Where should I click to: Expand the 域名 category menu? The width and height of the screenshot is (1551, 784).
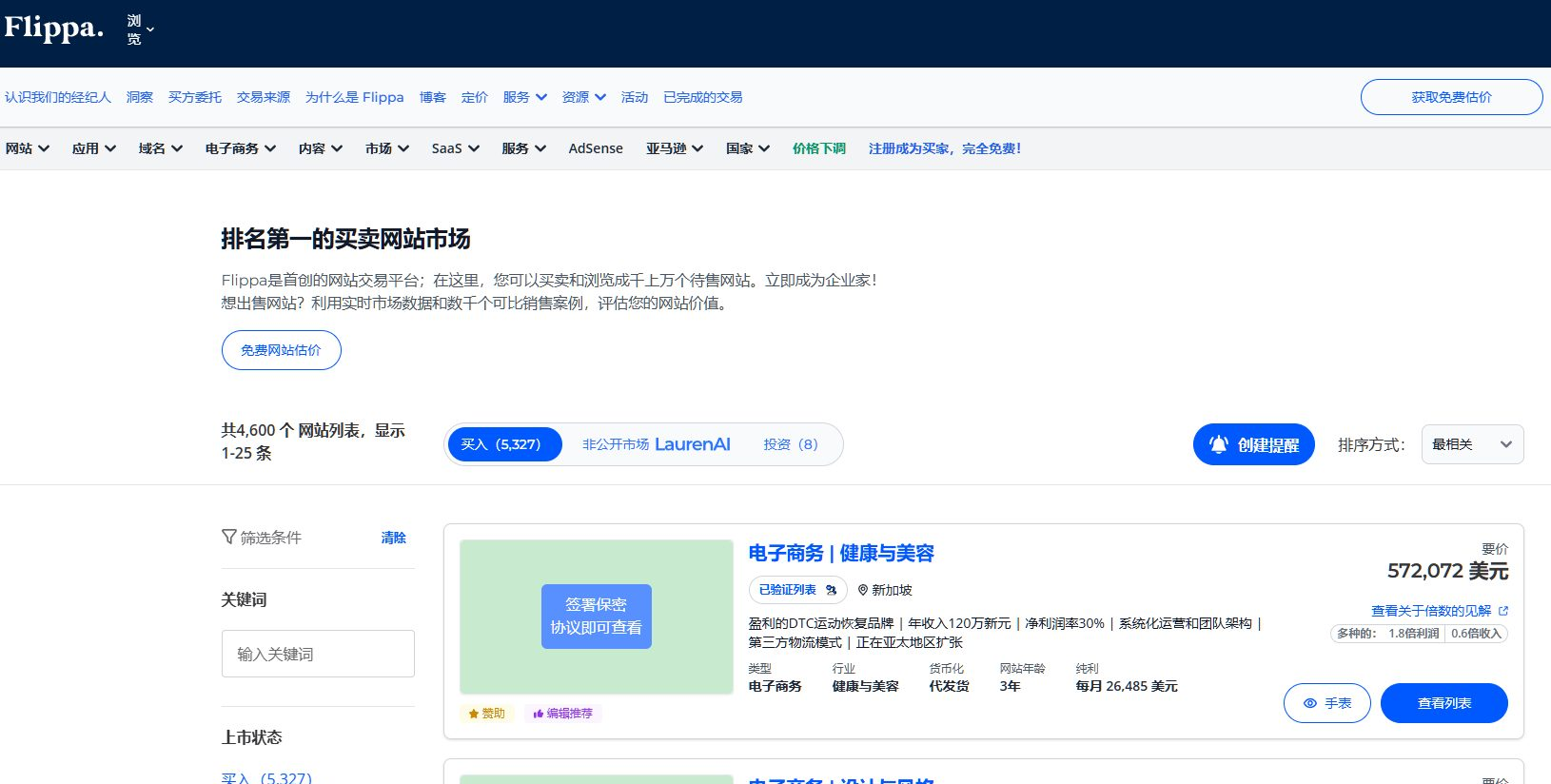pyautogui.click(x=161, y=148)
